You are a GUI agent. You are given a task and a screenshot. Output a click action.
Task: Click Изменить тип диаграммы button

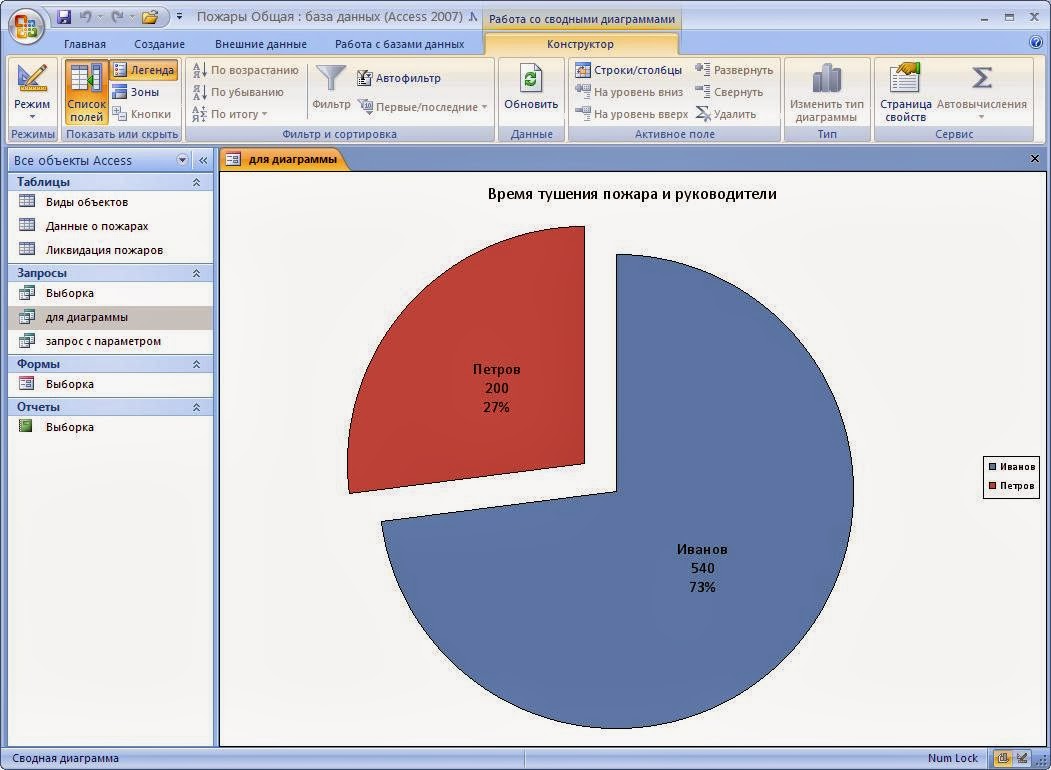pos(826,92)
